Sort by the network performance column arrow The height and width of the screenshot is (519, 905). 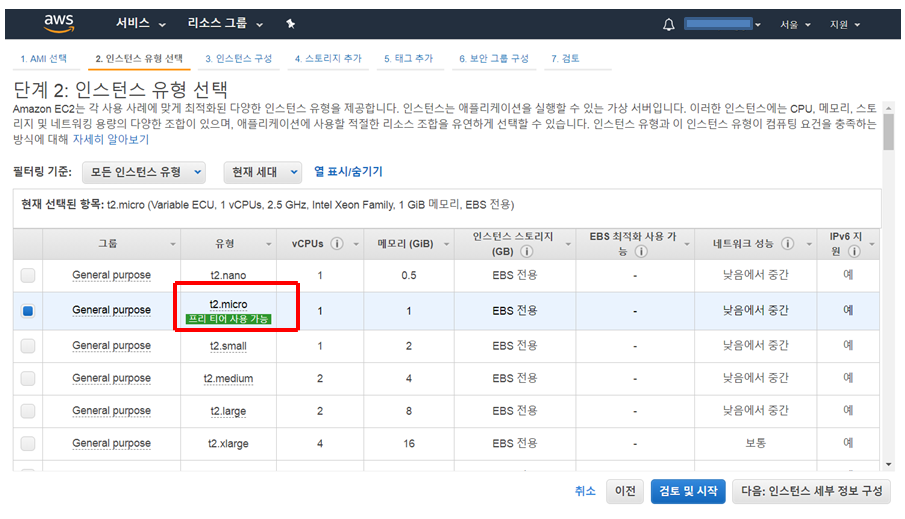pyautogui.click(x=809, y=244)
